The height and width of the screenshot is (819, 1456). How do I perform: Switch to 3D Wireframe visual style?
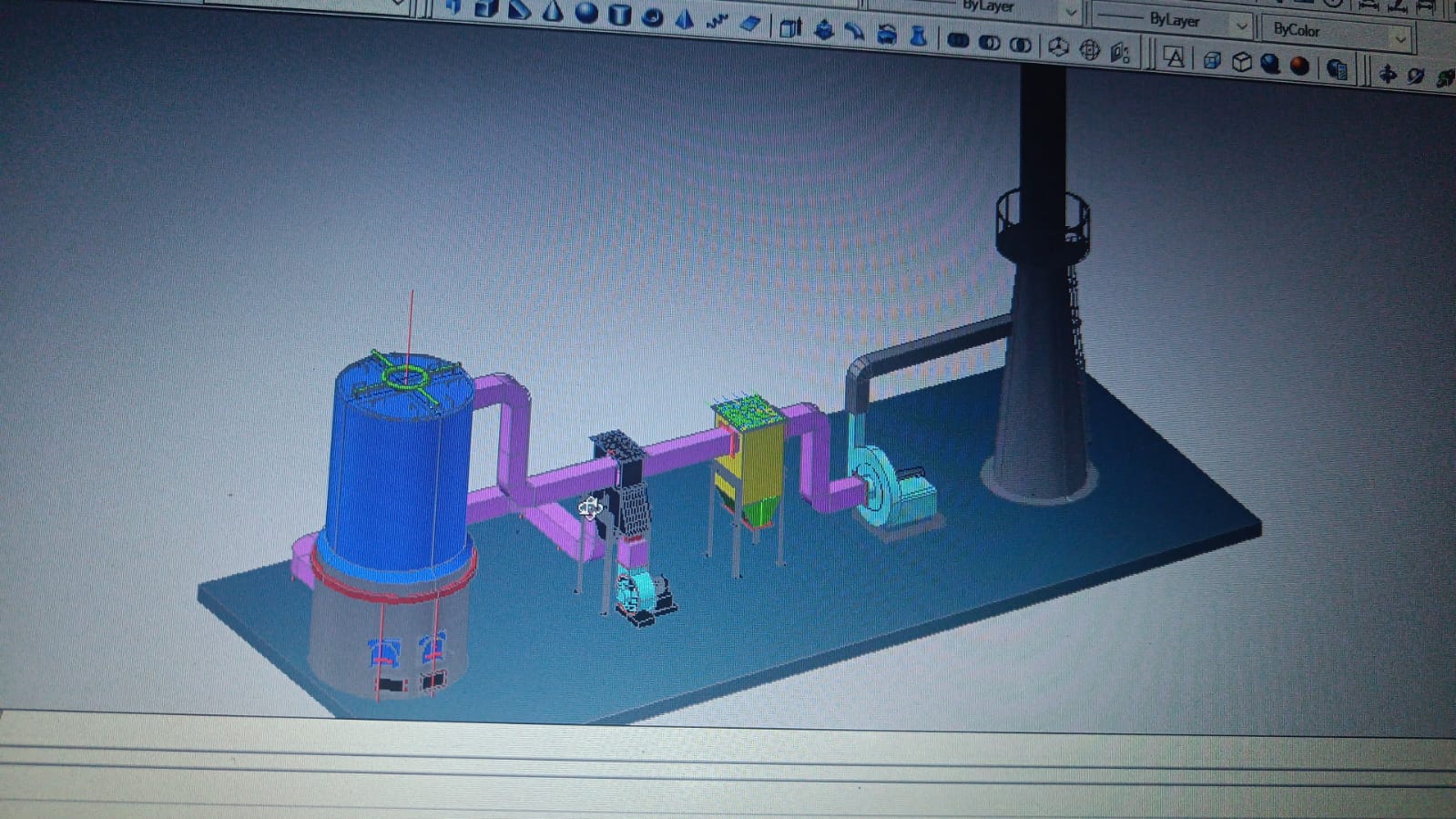pos(1212,60)
